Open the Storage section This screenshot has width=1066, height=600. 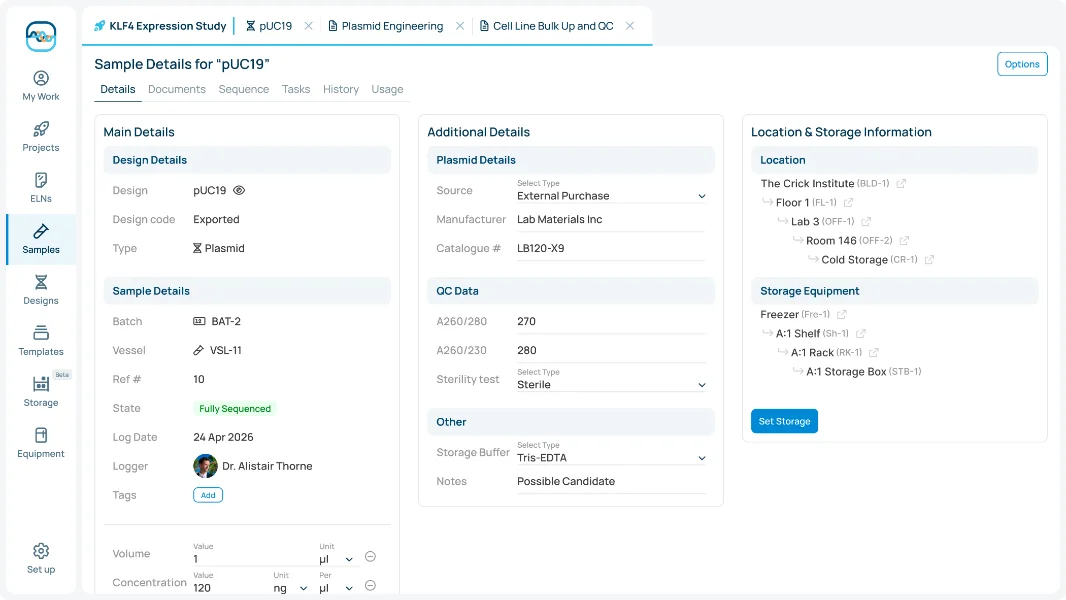click(x=41, y=392)
